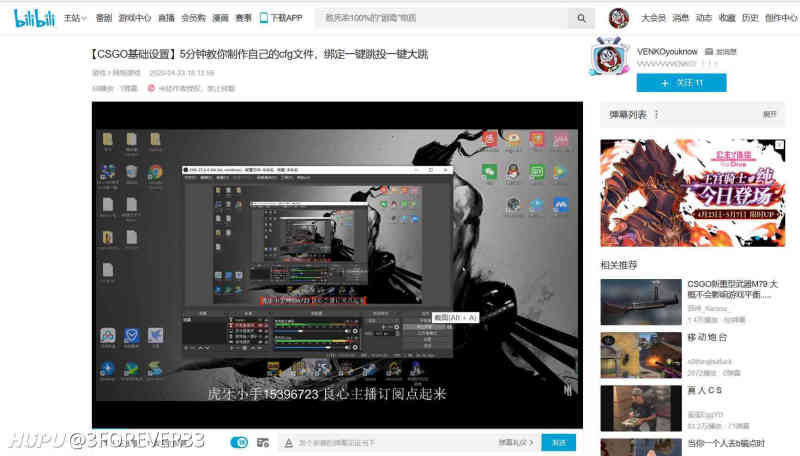Open CSGO新重型武器M79 video title
800x456 pixels.
click(732, 289)
